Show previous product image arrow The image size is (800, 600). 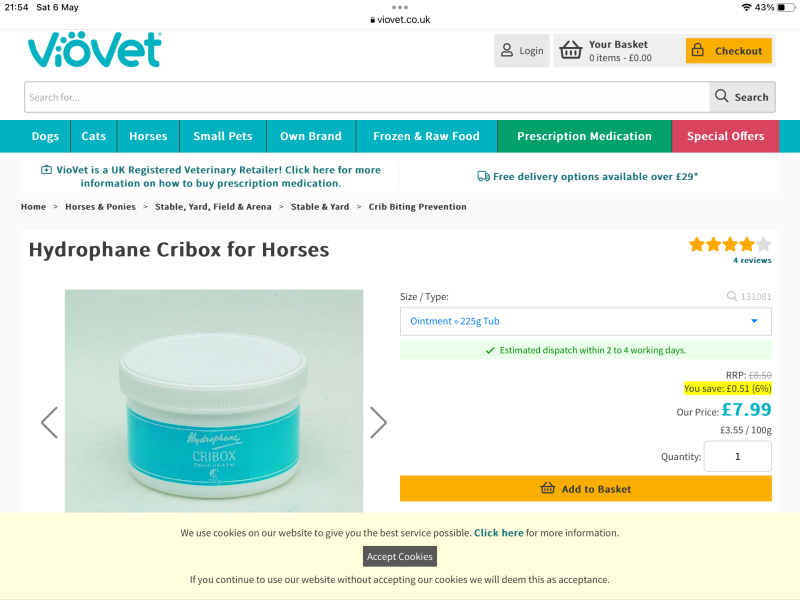[x=49, y=422]
